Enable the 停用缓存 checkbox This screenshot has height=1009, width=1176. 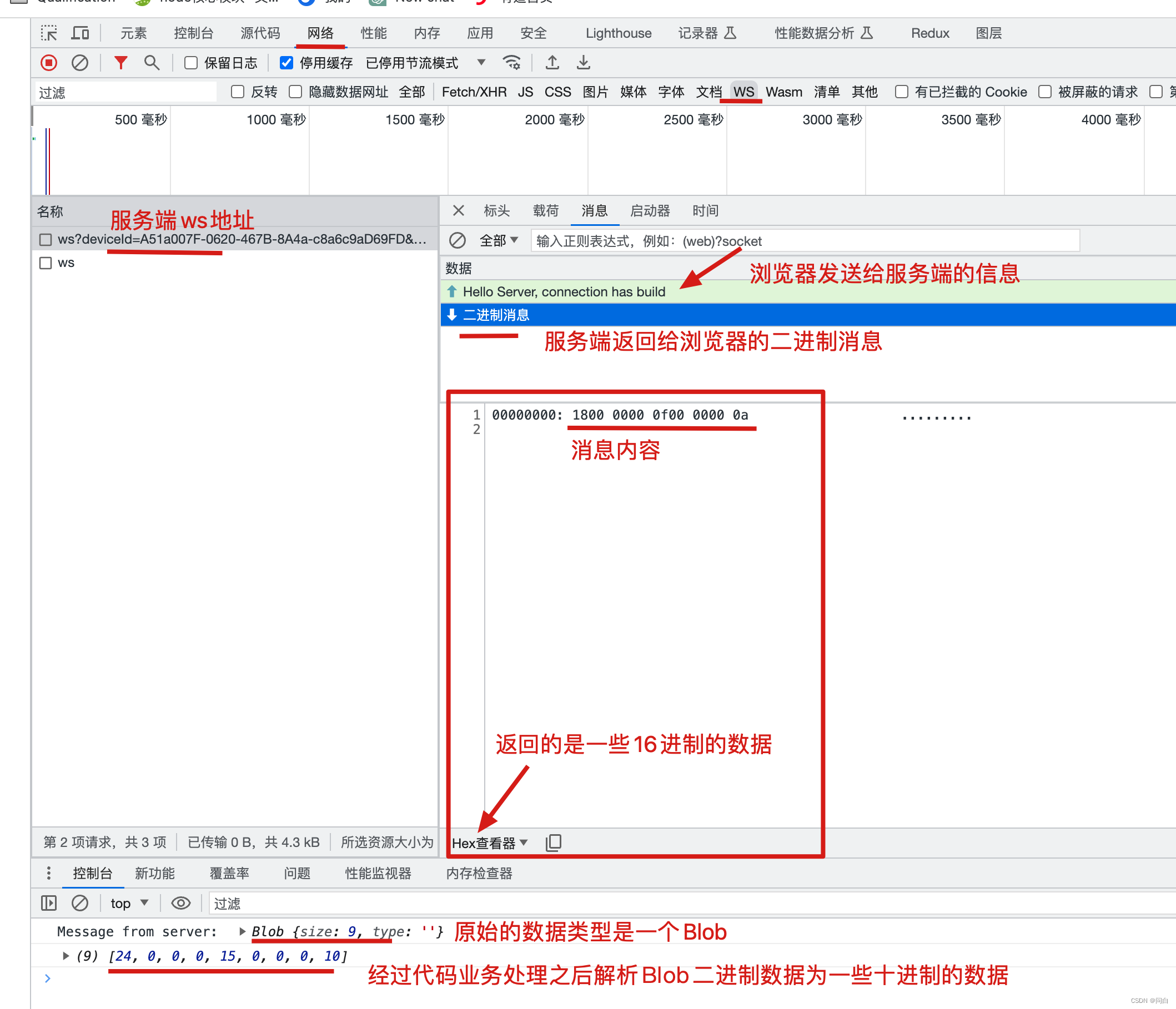tap(258, 64)
